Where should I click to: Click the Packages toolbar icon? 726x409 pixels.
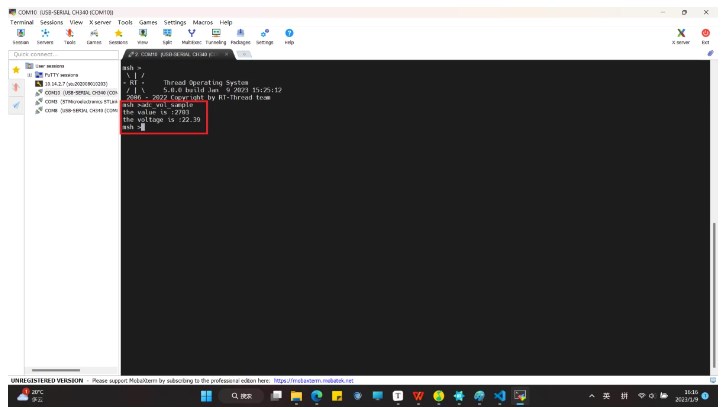tap(240, 36)
